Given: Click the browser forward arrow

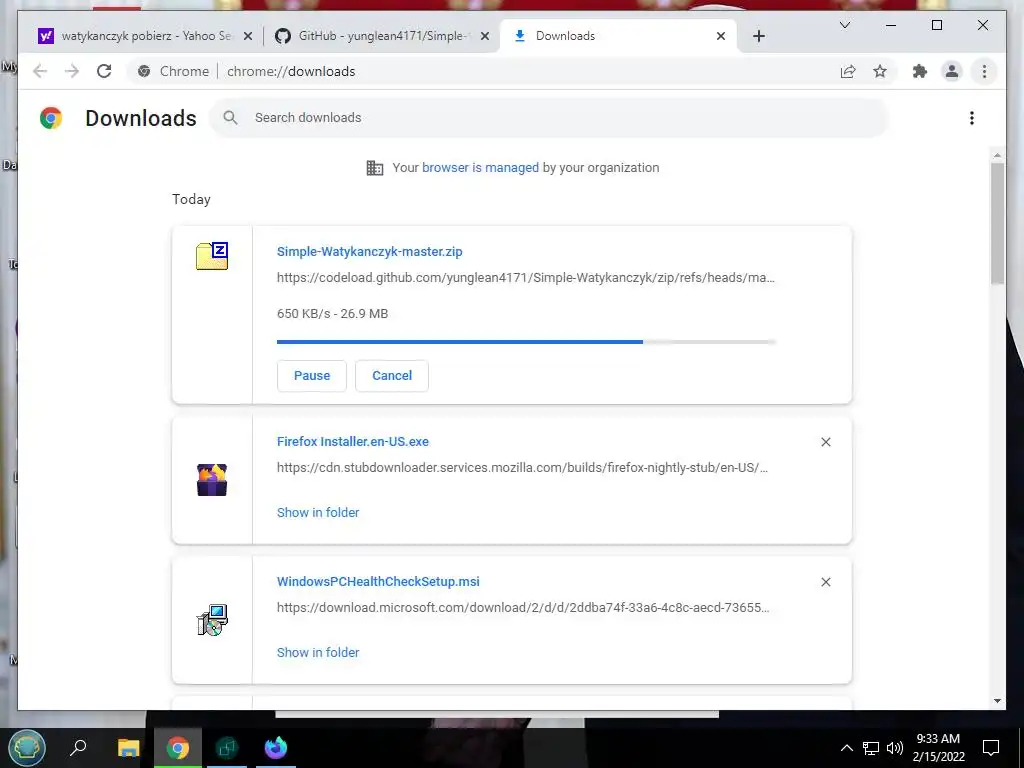Looking at the screenshot, I should (x=72, y=71).
